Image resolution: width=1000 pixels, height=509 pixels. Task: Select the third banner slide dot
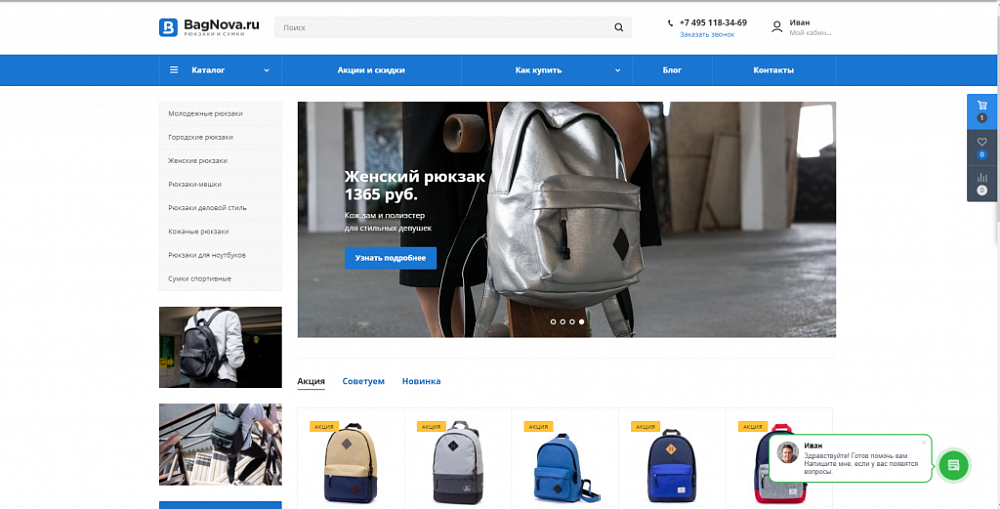tap(572, 321)
